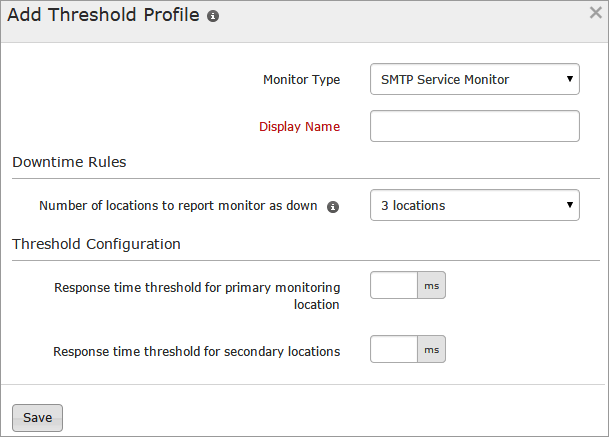This screenshot has height=437, width=609.
Task: Open the Monitor Type dropdown
Action: (474, 79)
